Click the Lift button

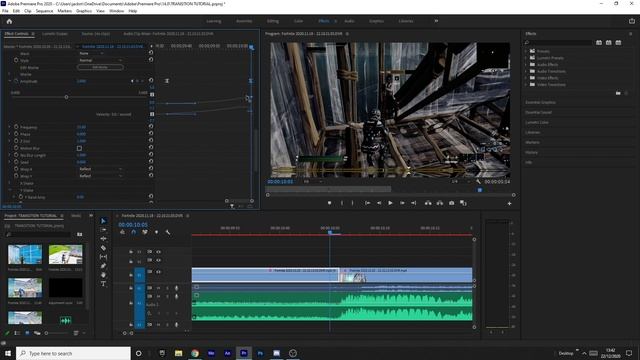(x=428, y=203)
